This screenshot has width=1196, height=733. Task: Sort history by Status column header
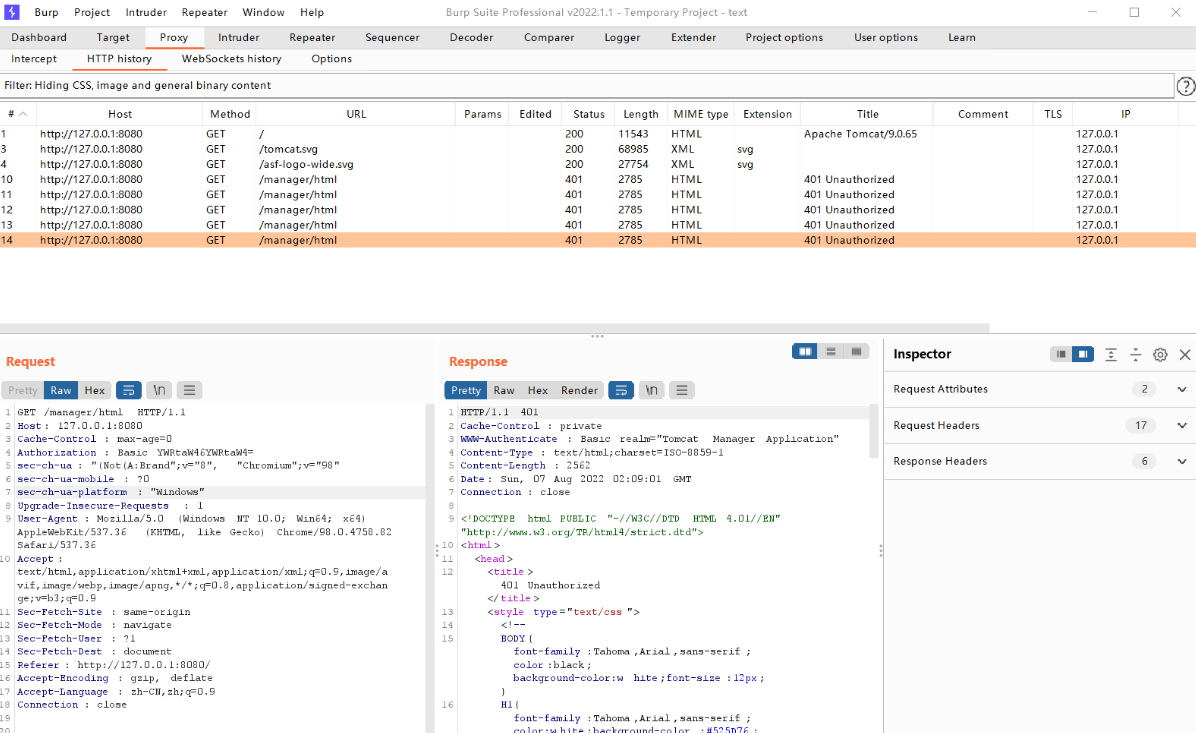coord(588,114)
